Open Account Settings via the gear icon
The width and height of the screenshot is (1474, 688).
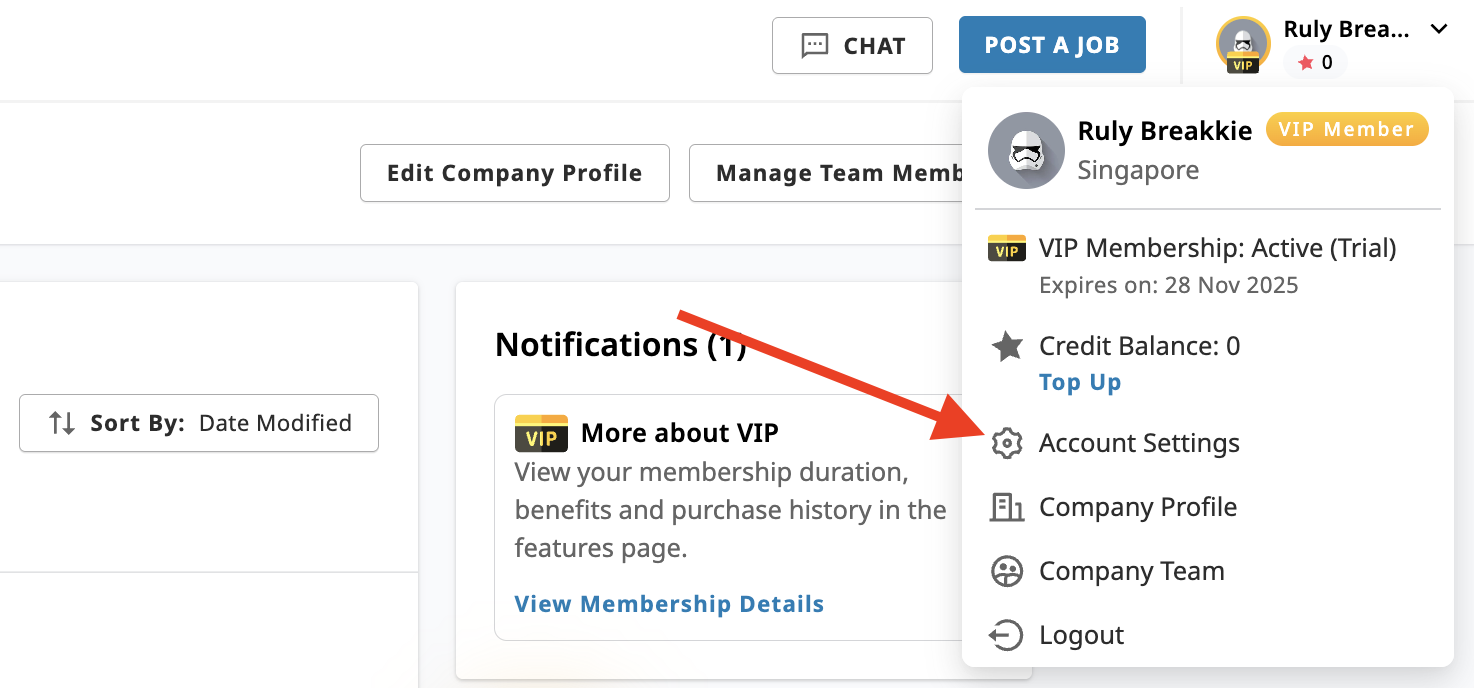(x=1007, y=443)
